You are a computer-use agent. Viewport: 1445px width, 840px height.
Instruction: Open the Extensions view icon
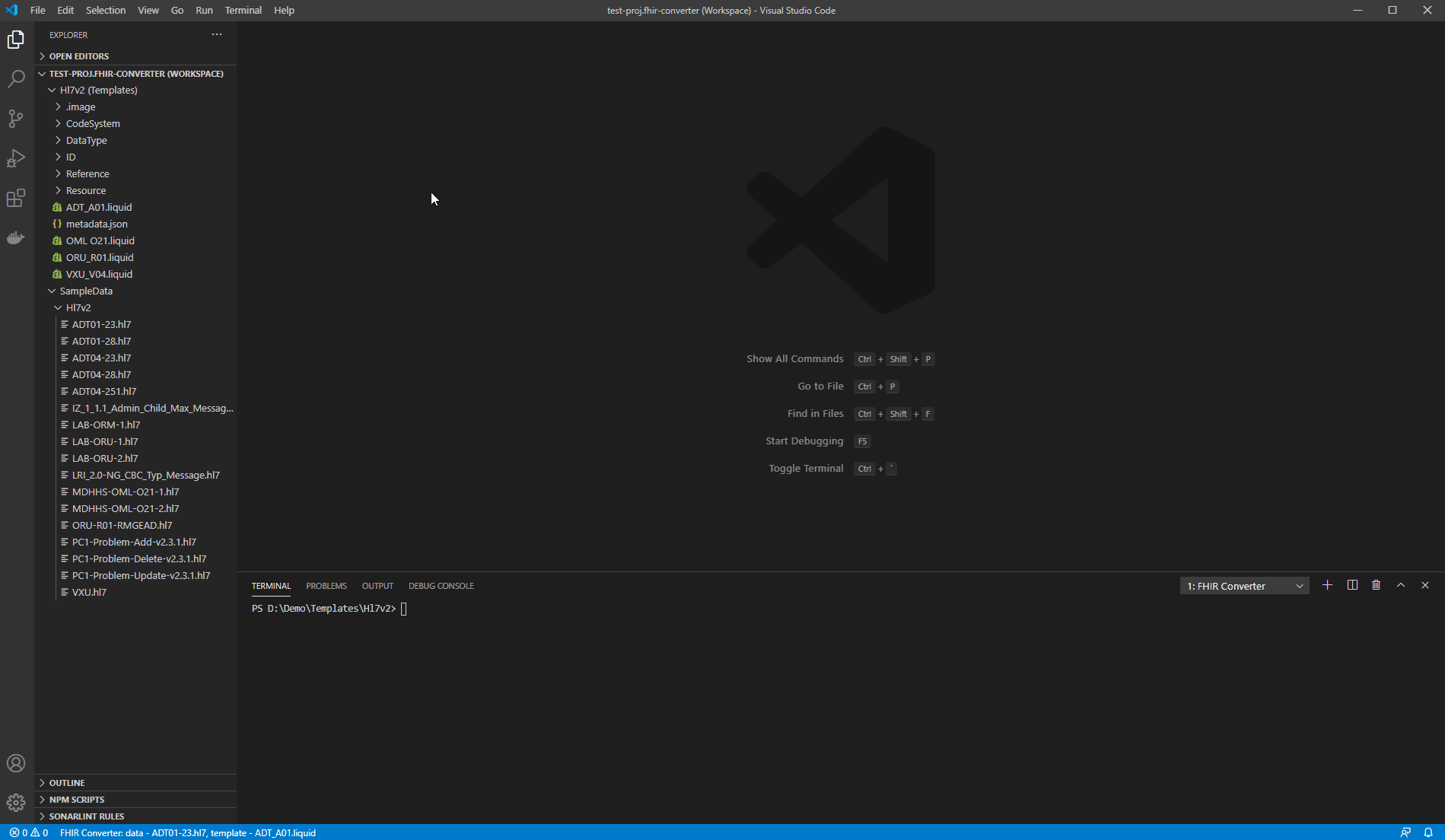(x=16, y=198)
